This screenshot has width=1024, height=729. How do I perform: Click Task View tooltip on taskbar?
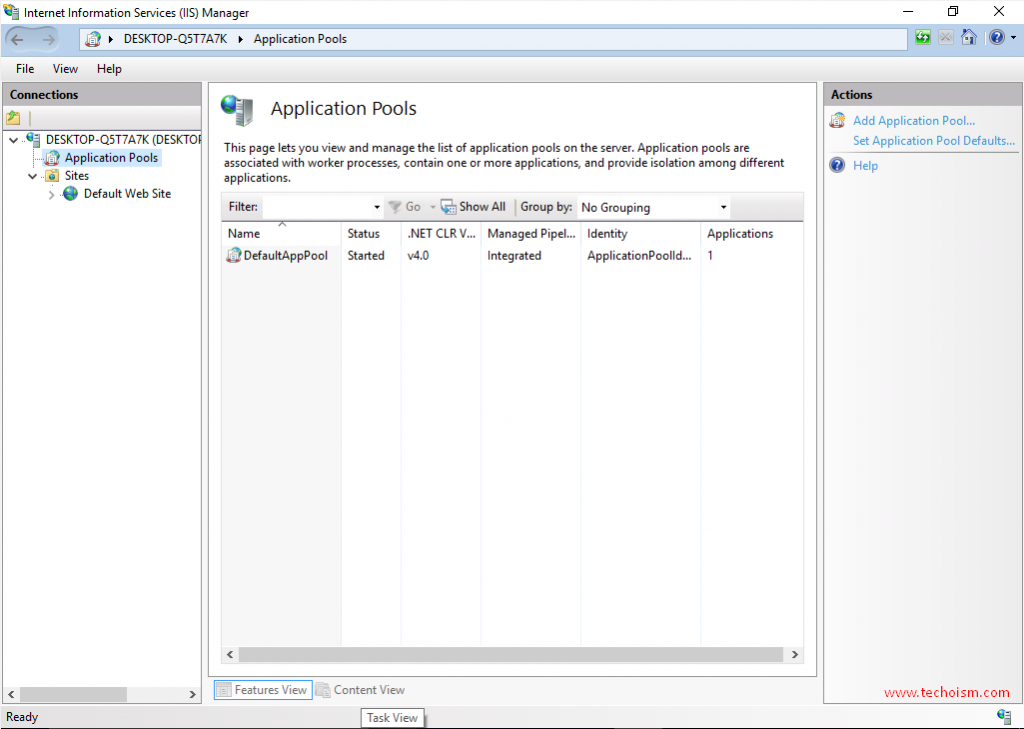click(x=392, y=717)
